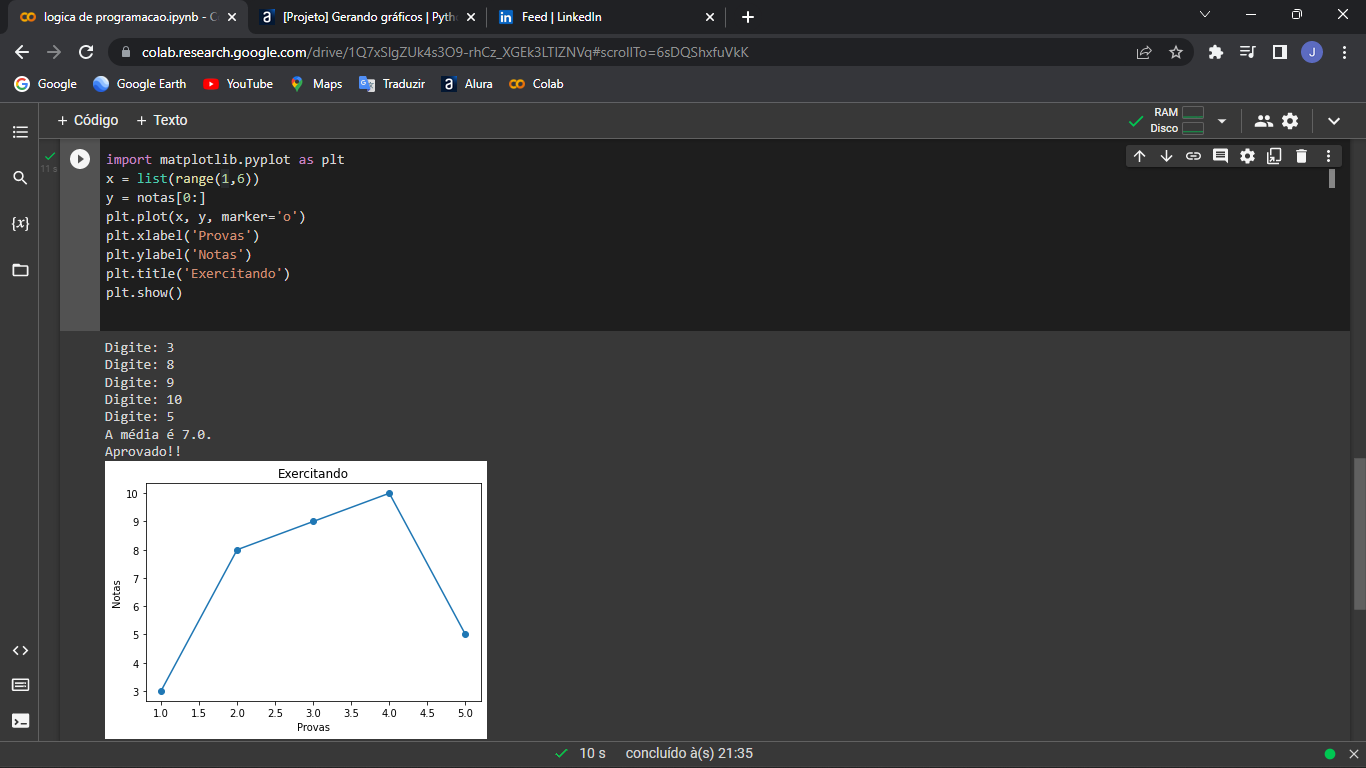This screenshot has width=1366, height=768.
Task: Close the Projeto Gerando gráficos tab
Action: click(471, 17)
